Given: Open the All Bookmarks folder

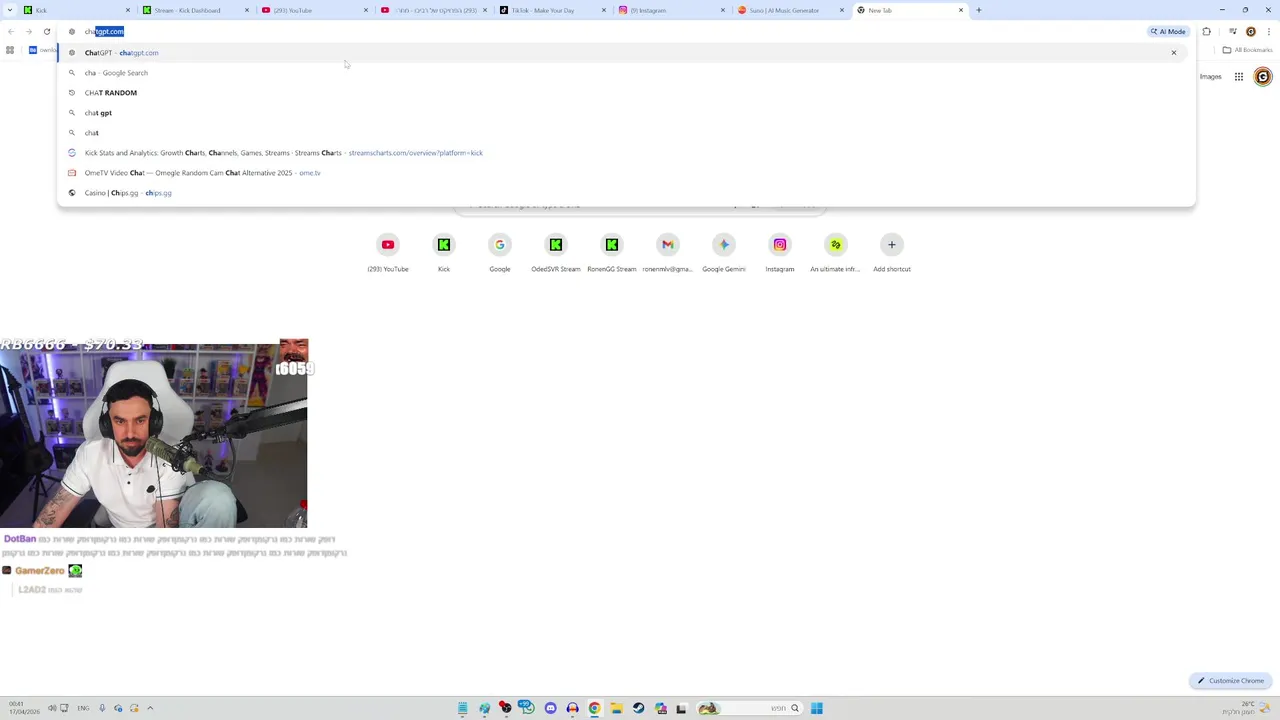Looking at the screenshot, I should (x=1247, y=50).
